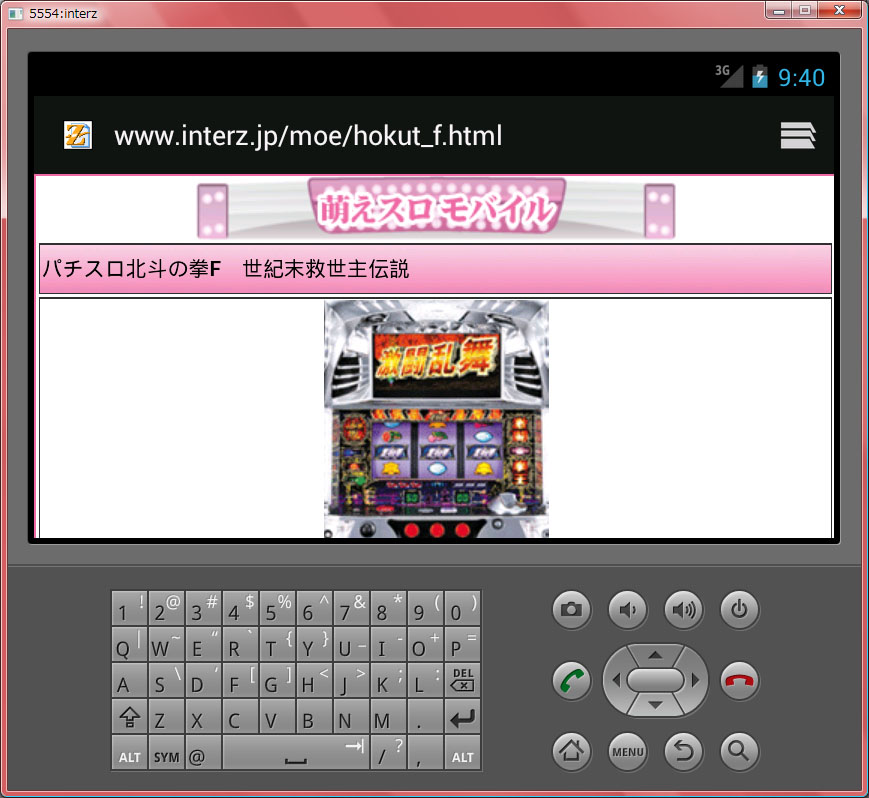This screenshot has height=798, width=869.
Task: Click the number 5 key
Action: (x=278, y=608)
